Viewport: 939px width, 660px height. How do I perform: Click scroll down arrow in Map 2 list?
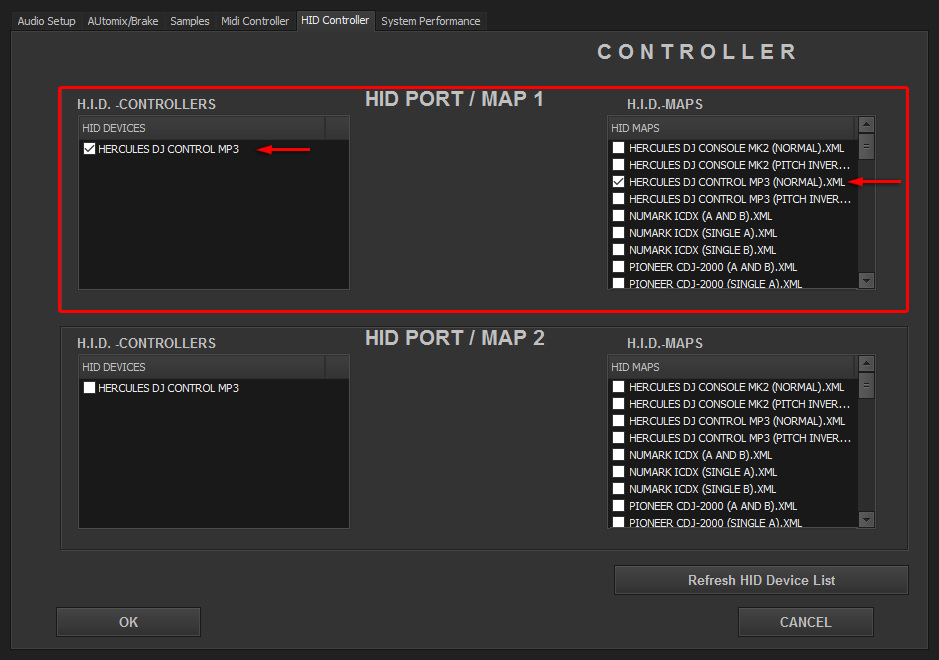coord(866,519)
